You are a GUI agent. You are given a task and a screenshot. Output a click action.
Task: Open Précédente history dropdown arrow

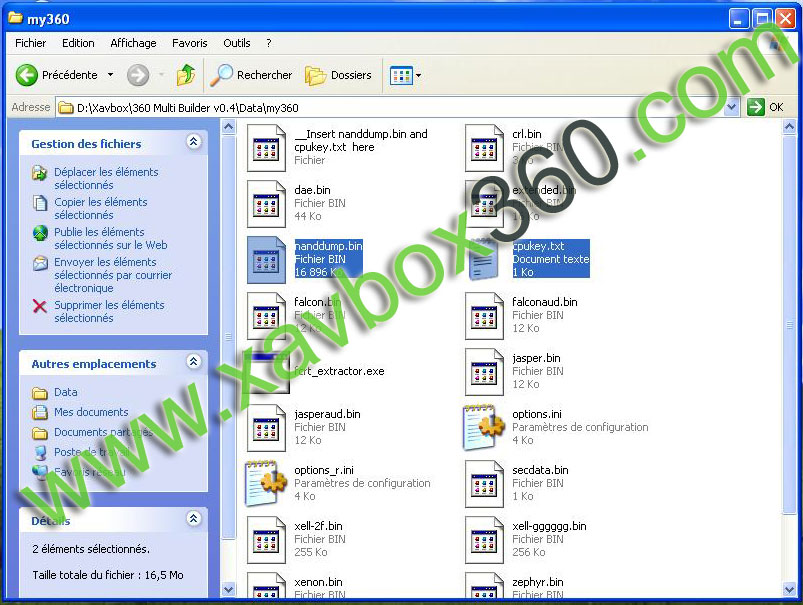(110, 75)
